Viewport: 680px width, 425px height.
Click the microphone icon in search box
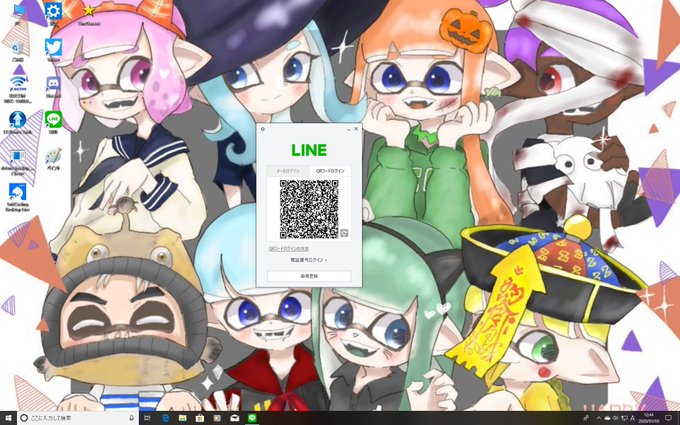[x=131, y=418]
